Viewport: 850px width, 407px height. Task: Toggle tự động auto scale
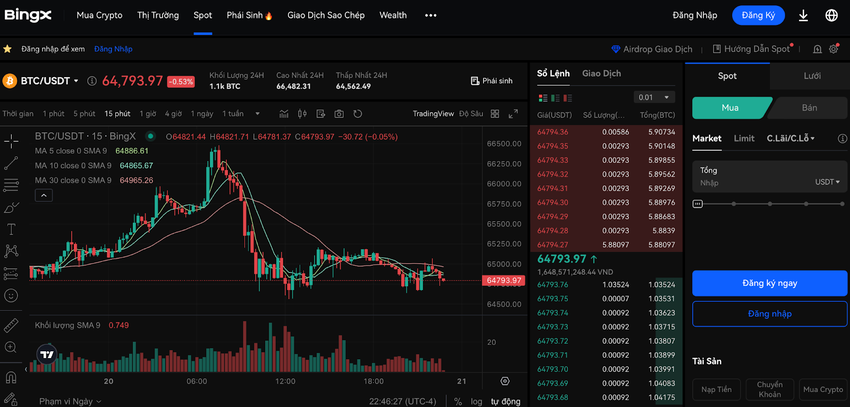point(506,402)
